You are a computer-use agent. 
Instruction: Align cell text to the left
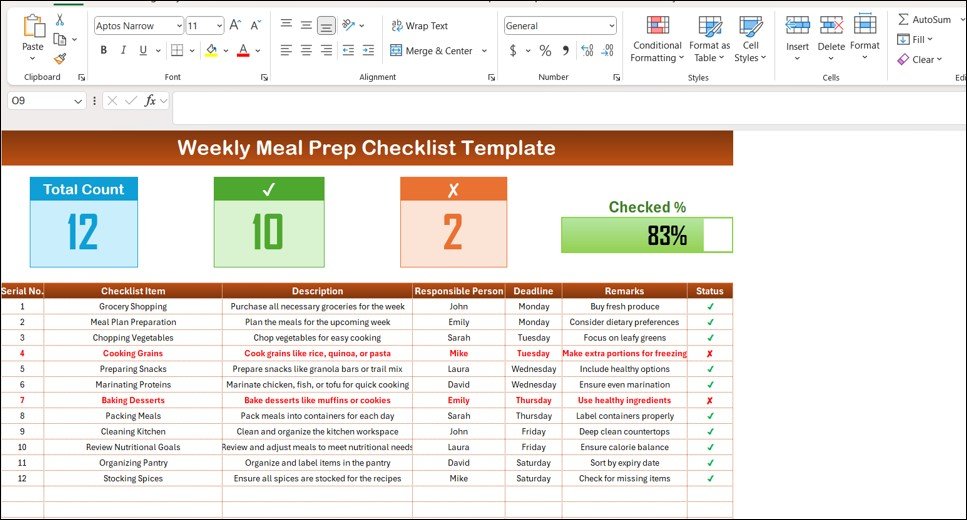(x=286, y=51)
